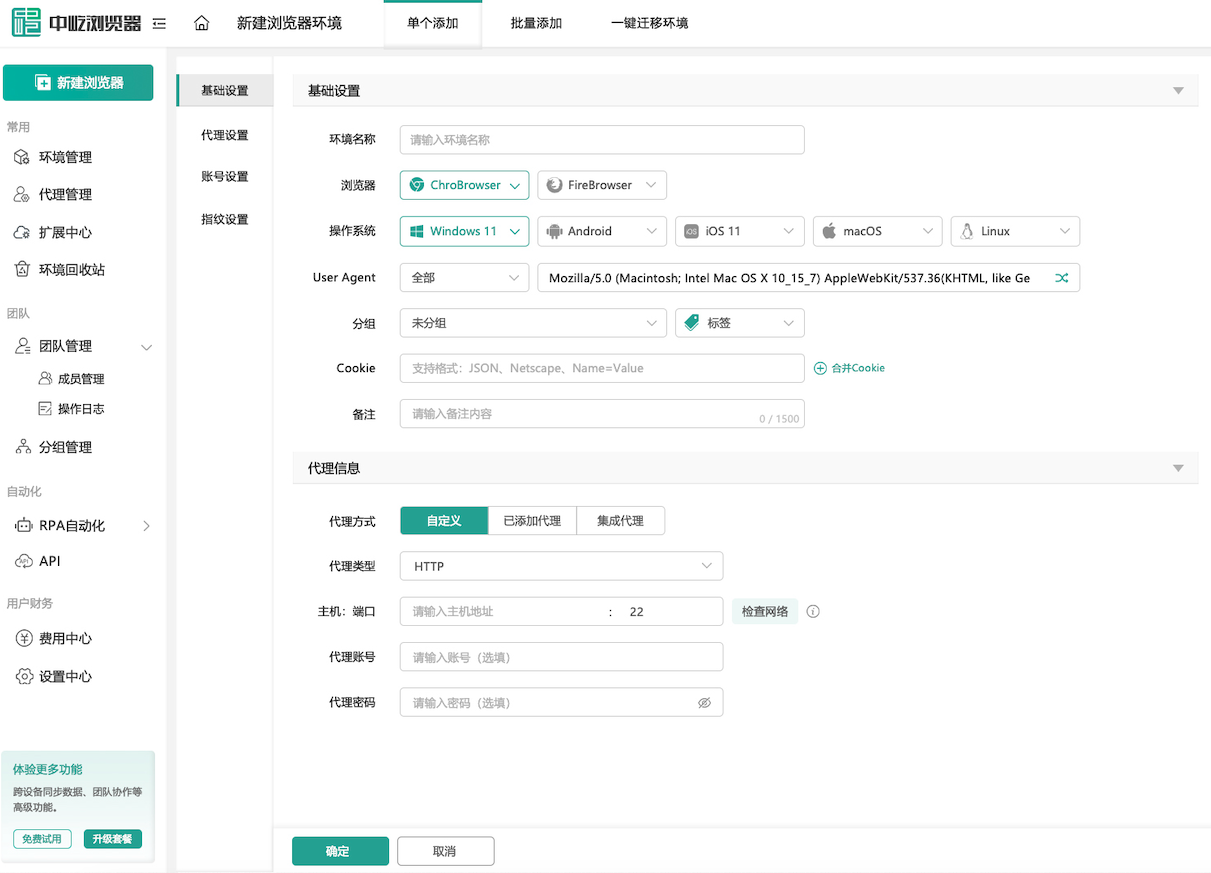Expand the RPA自动化 sidebar menu
Image resolution: width=1211 pixels, height=873 pixels.
(83, 525)
